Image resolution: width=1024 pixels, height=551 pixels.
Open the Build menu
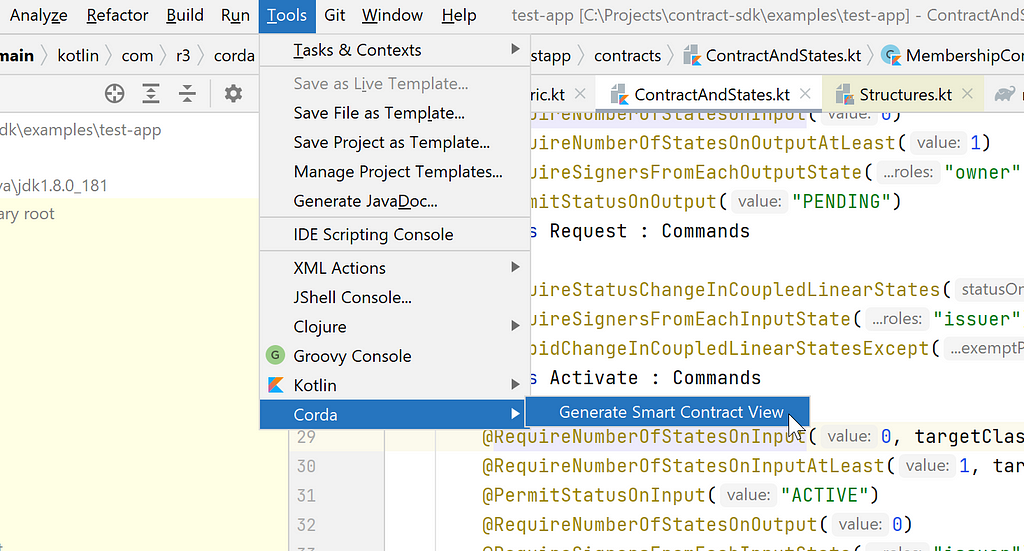[185, 15]
